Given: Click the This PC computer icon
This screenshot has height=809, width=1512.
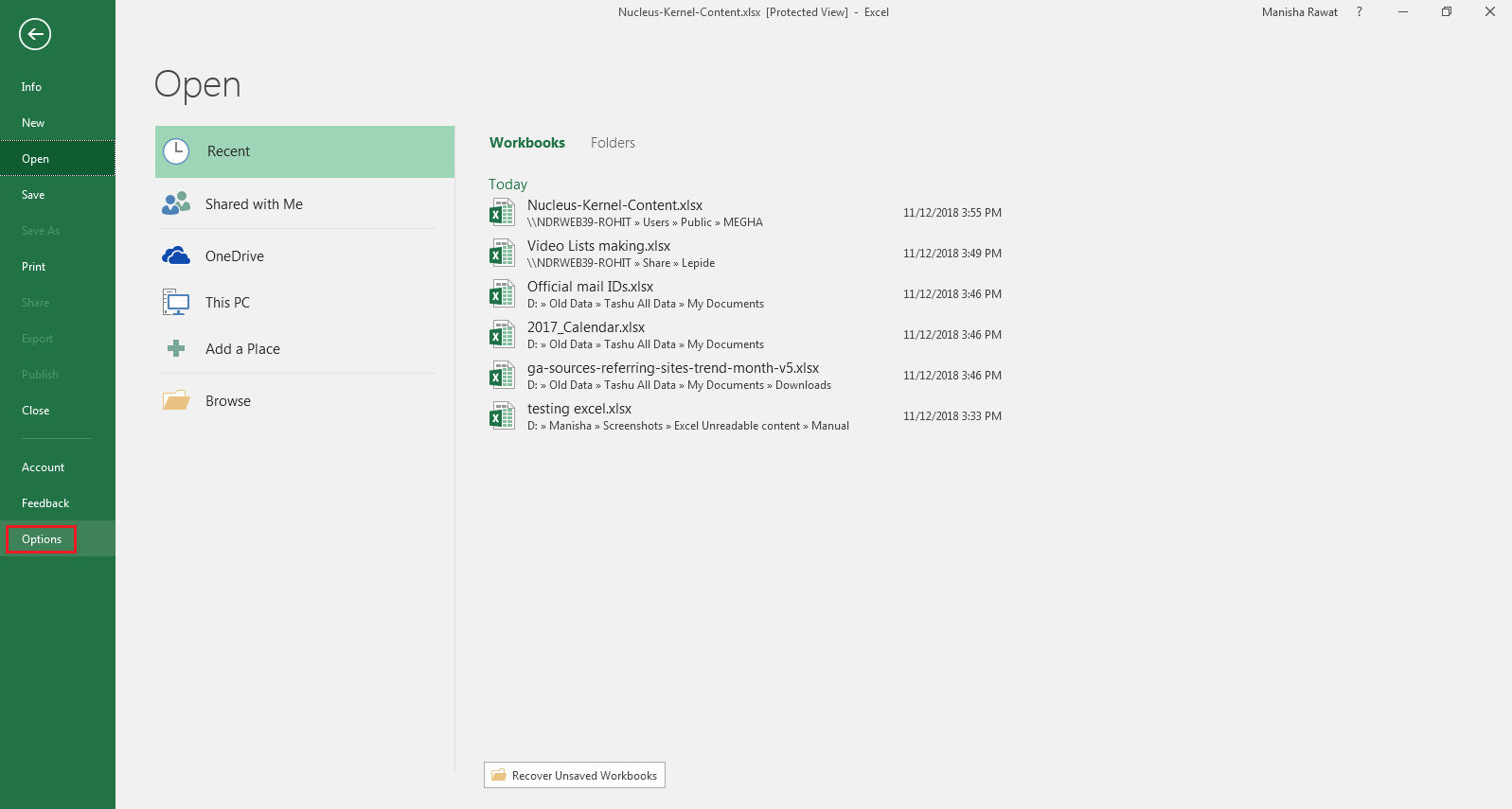Looking at the screenshot, I should pyautogui.click(x=176, y=303).
